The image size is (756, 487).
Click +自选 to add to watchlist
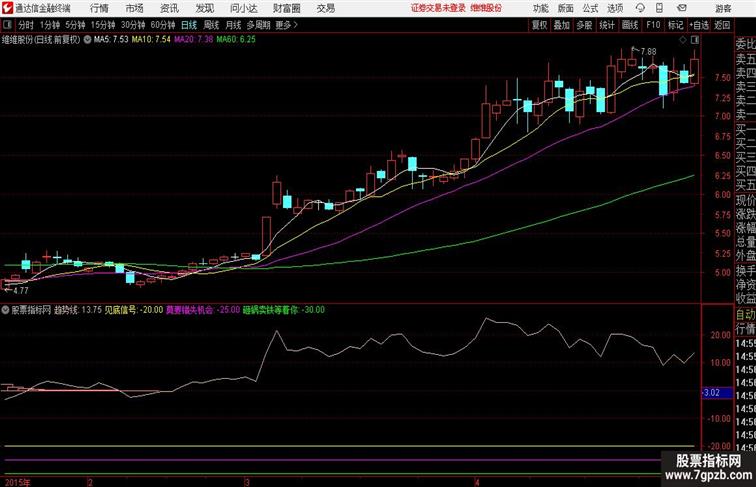coord(699,25)
